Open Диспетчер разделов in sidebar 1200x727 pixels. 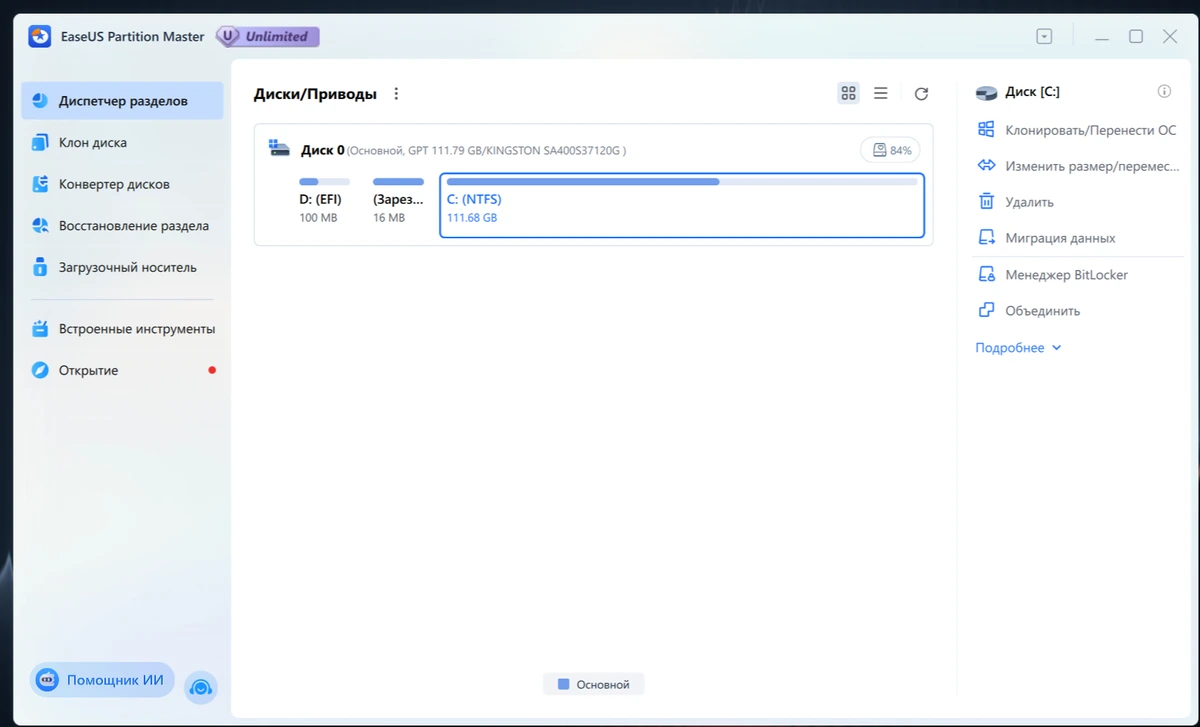click(122, 101)
